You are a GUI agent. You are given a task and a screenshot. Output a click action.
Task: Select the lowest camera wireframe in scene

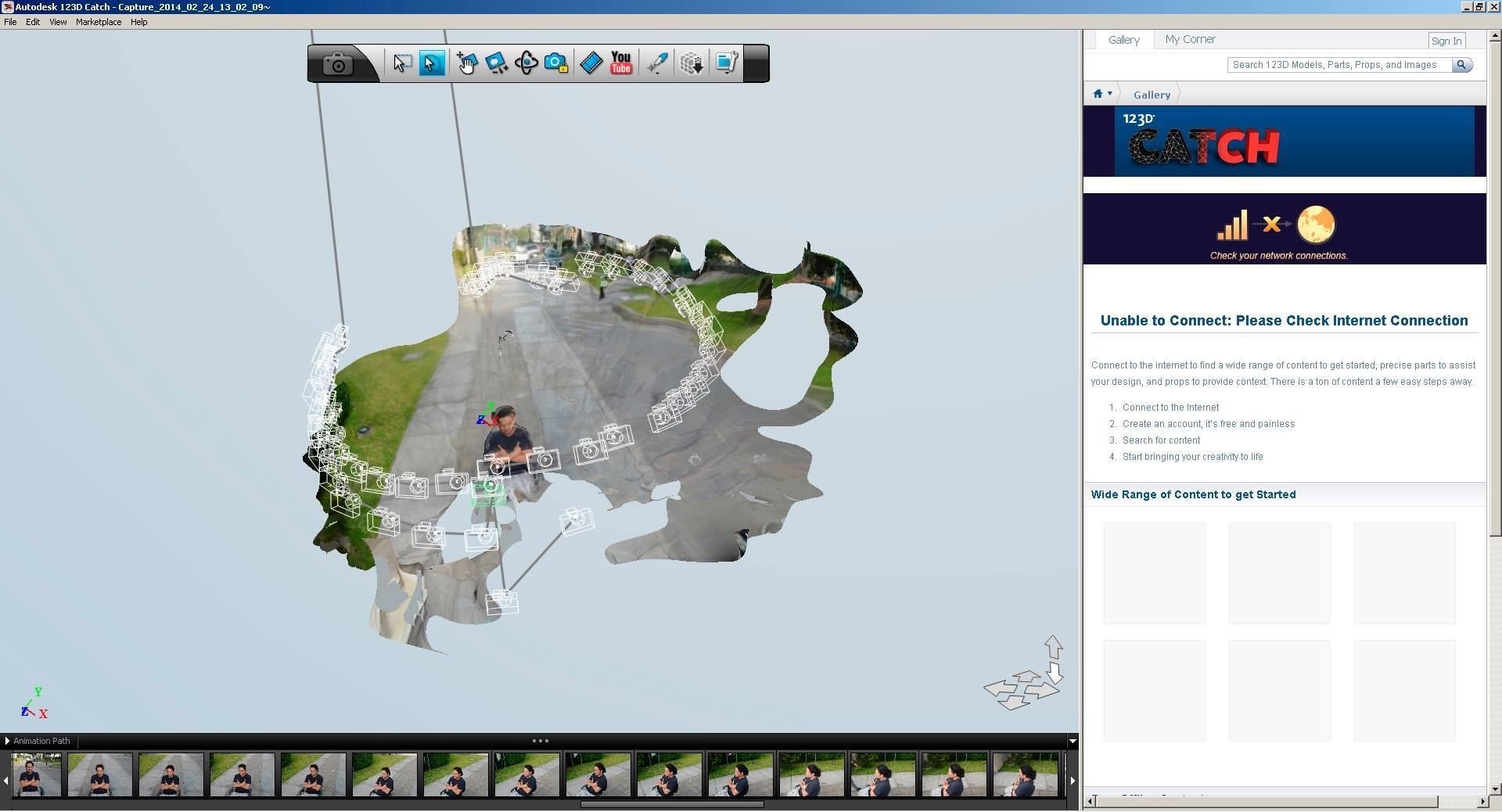501,602
